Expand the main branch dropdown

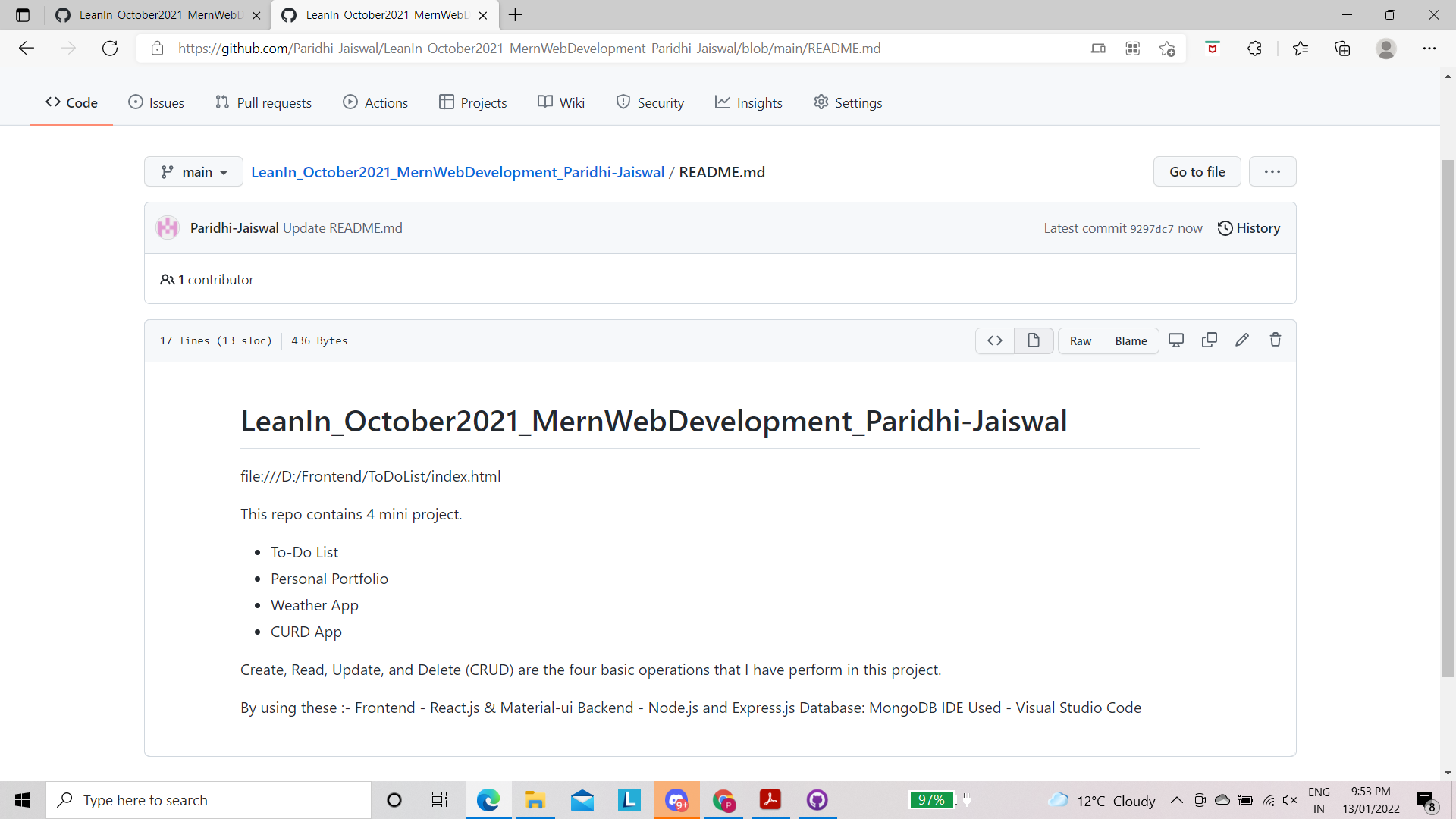(x=193, y=172)
